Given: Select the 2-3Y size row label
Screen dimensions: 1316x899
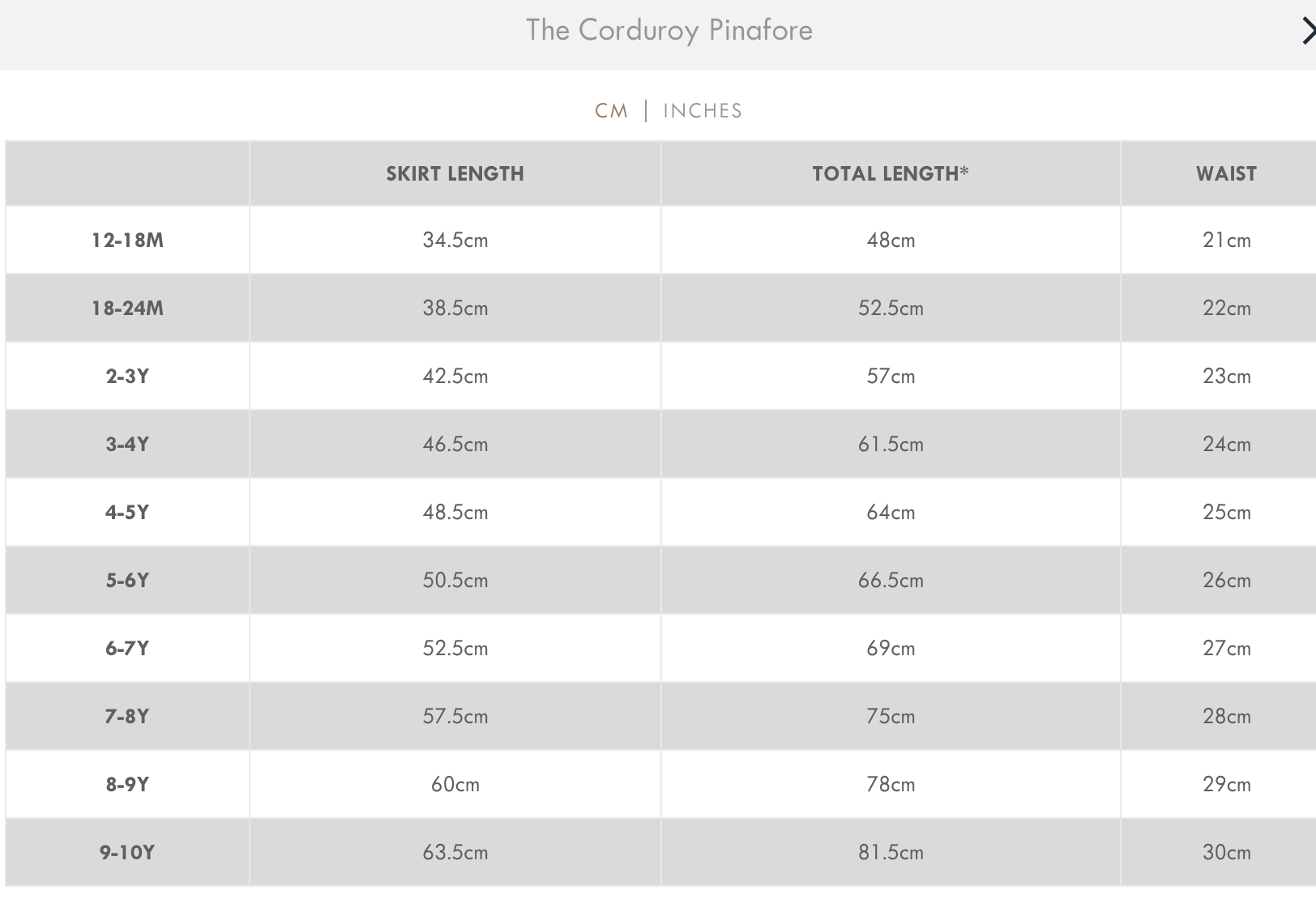Looking at the screenshot, I should pyautogui.click(x=127, y=376).
